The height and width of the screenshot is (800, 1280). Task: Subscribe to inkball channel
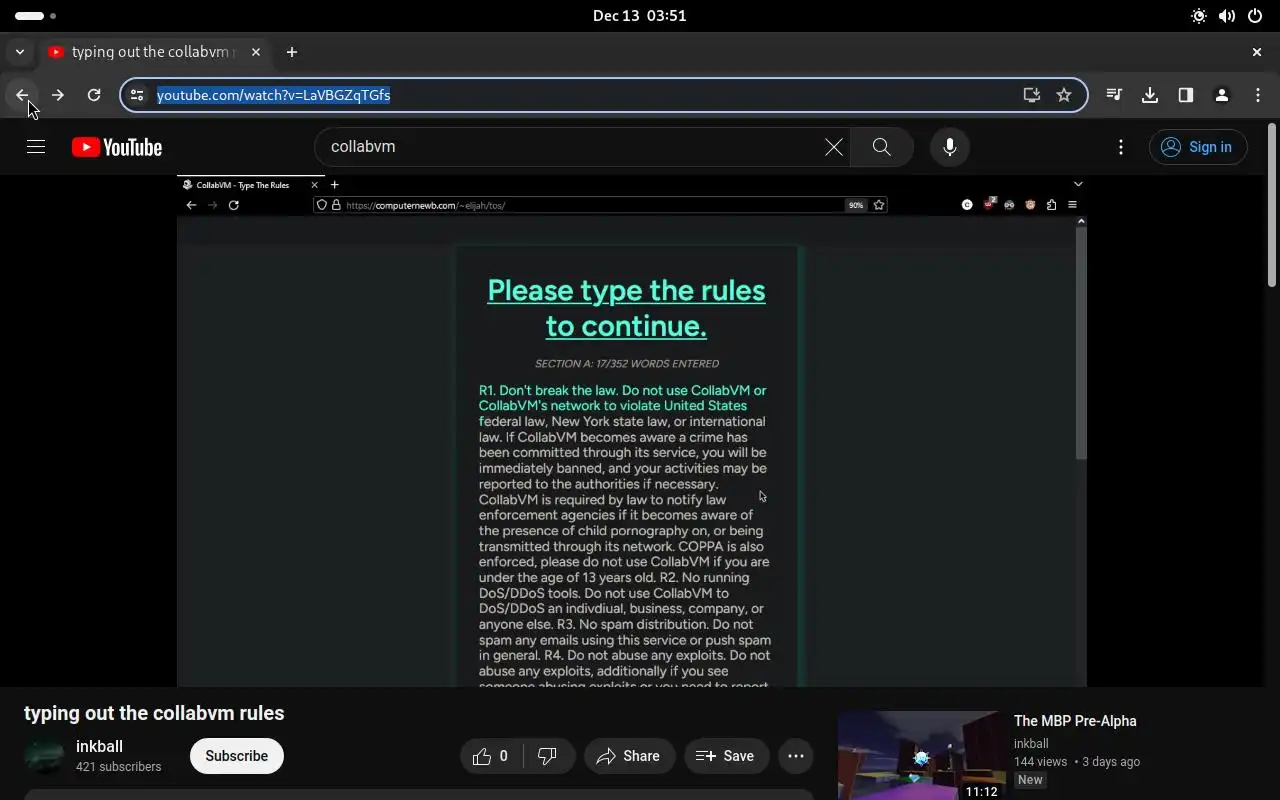coord(237,756)
